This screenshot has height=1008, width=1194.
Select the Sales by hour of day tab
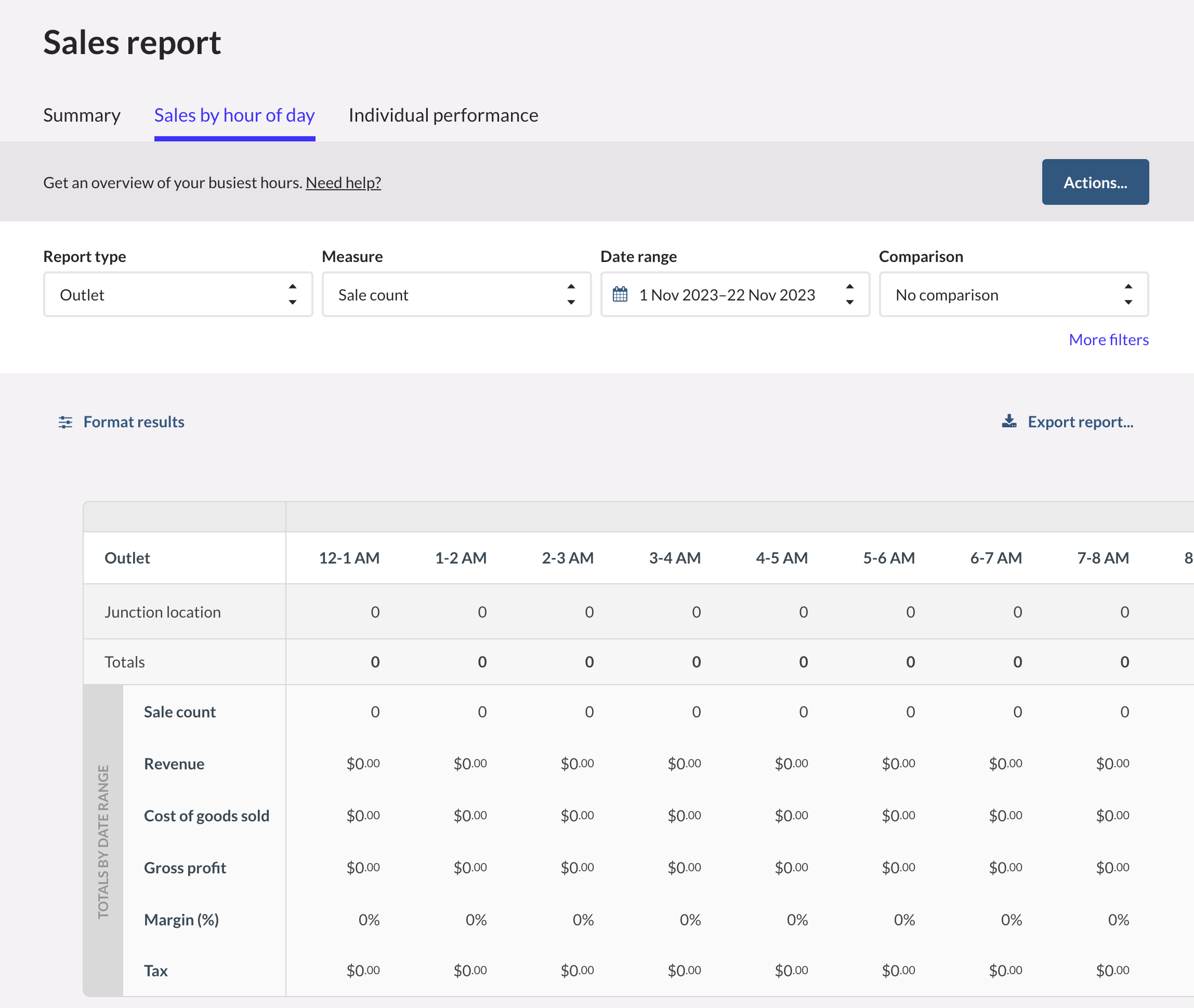coord(234,115)
